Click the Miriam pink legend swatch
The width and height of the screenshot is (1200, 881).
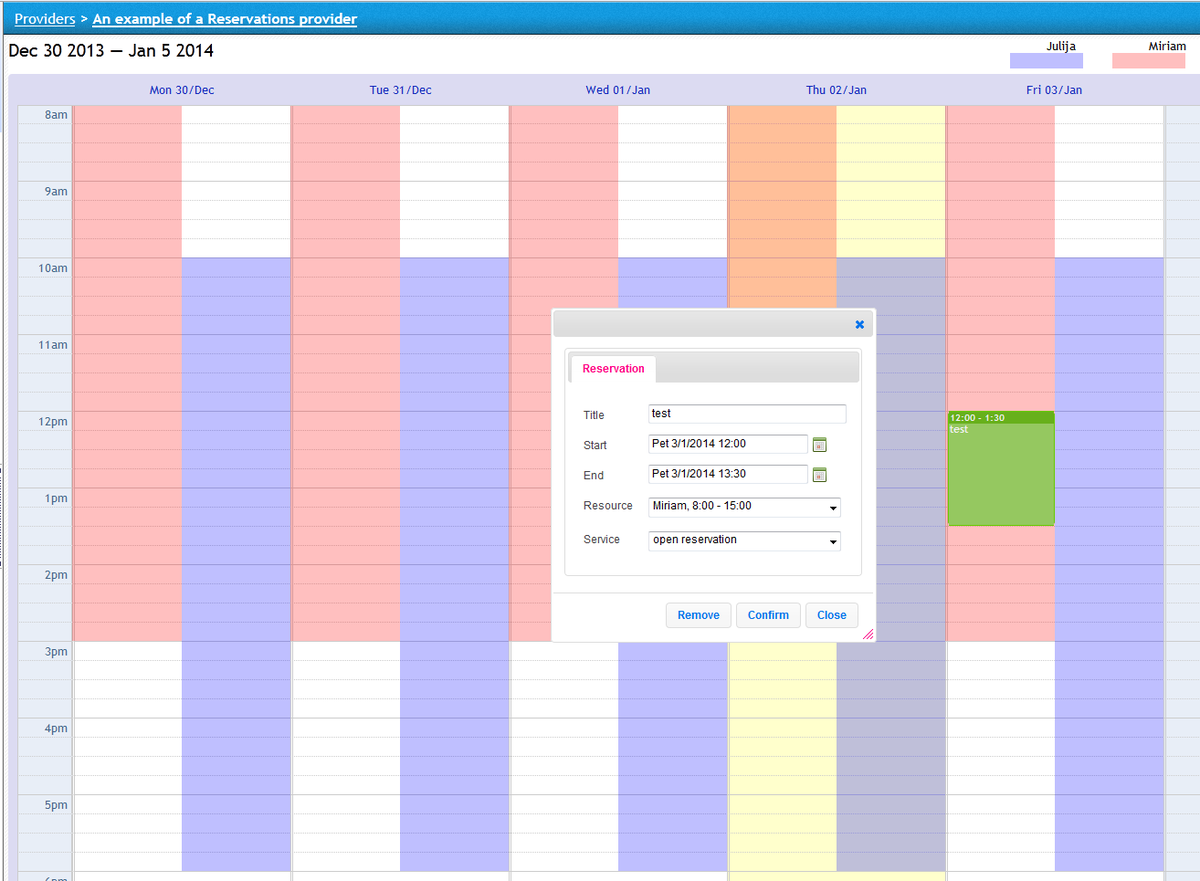1149,61
